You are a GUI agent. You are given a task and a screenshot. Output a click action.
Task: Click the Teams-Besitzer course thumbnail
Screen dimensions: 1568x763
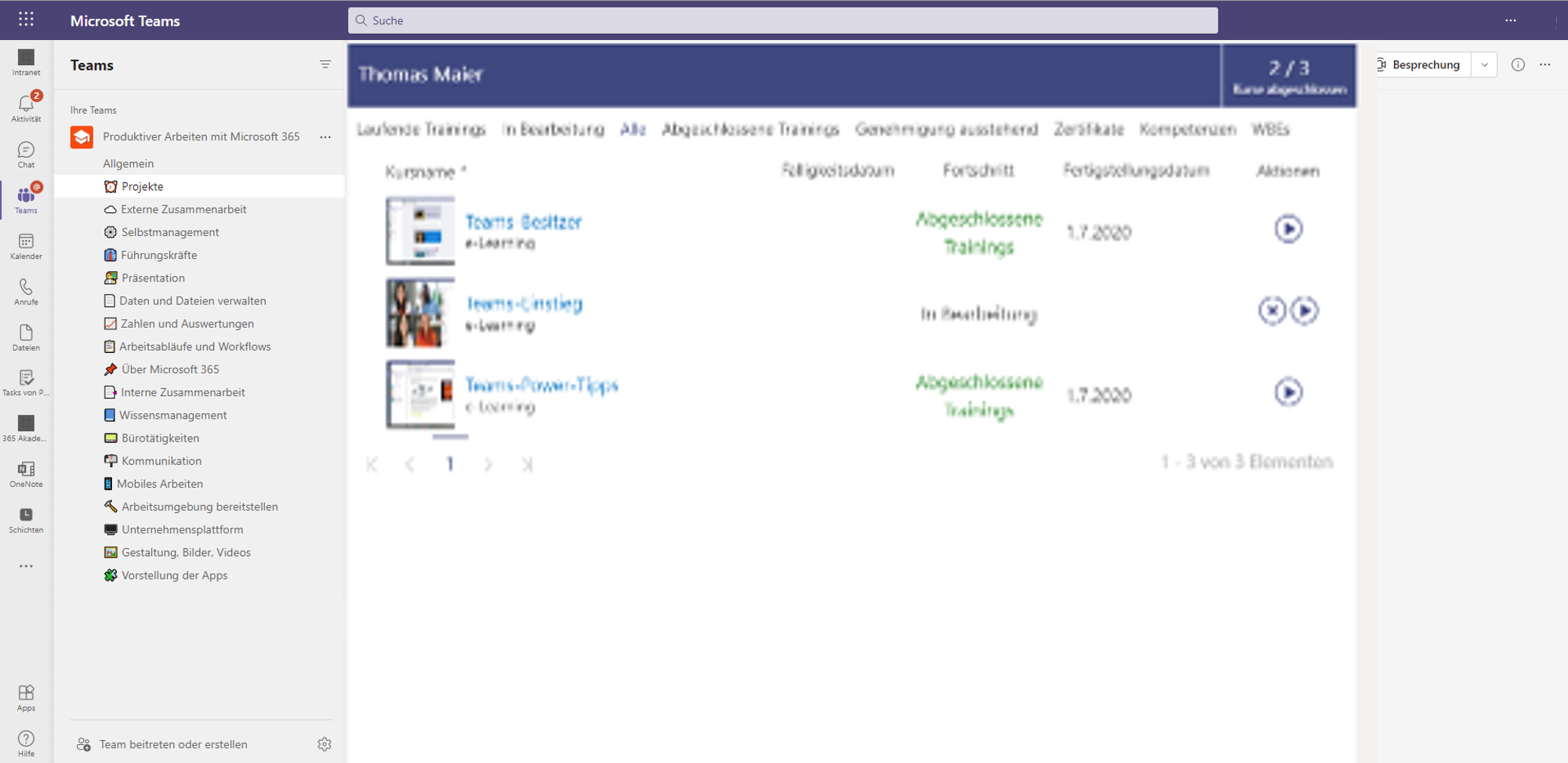point(420,231)
